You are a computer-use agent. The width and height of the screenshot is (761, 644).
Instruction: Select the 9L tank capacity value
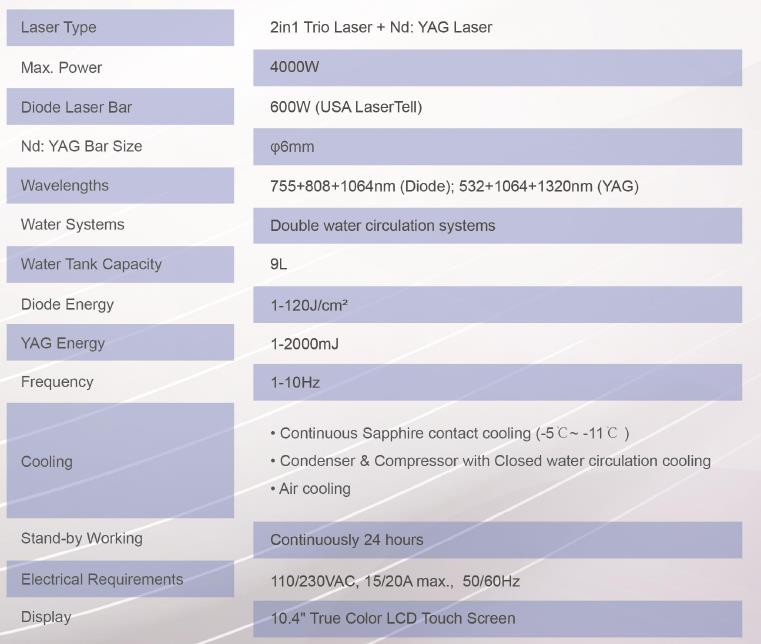tap(279, 264)
